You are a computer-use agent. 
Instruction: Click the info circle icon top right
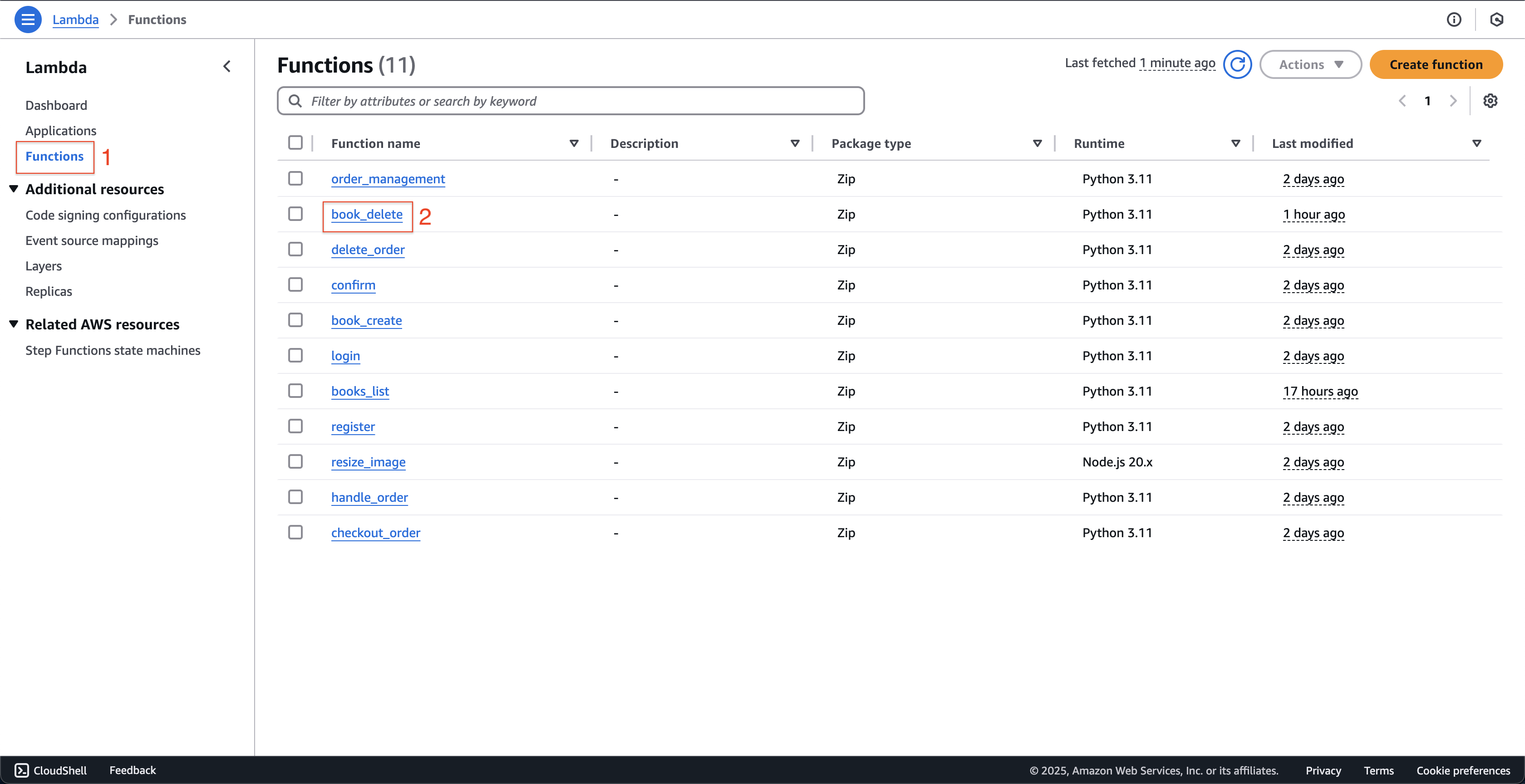(x=1454, y=18)
